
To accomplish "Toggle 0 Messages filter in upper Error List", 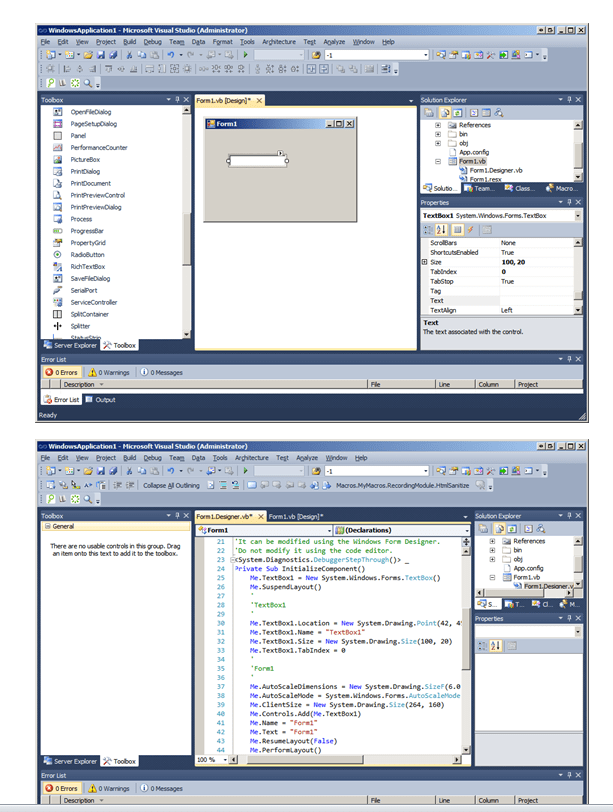I will [162, 372].
